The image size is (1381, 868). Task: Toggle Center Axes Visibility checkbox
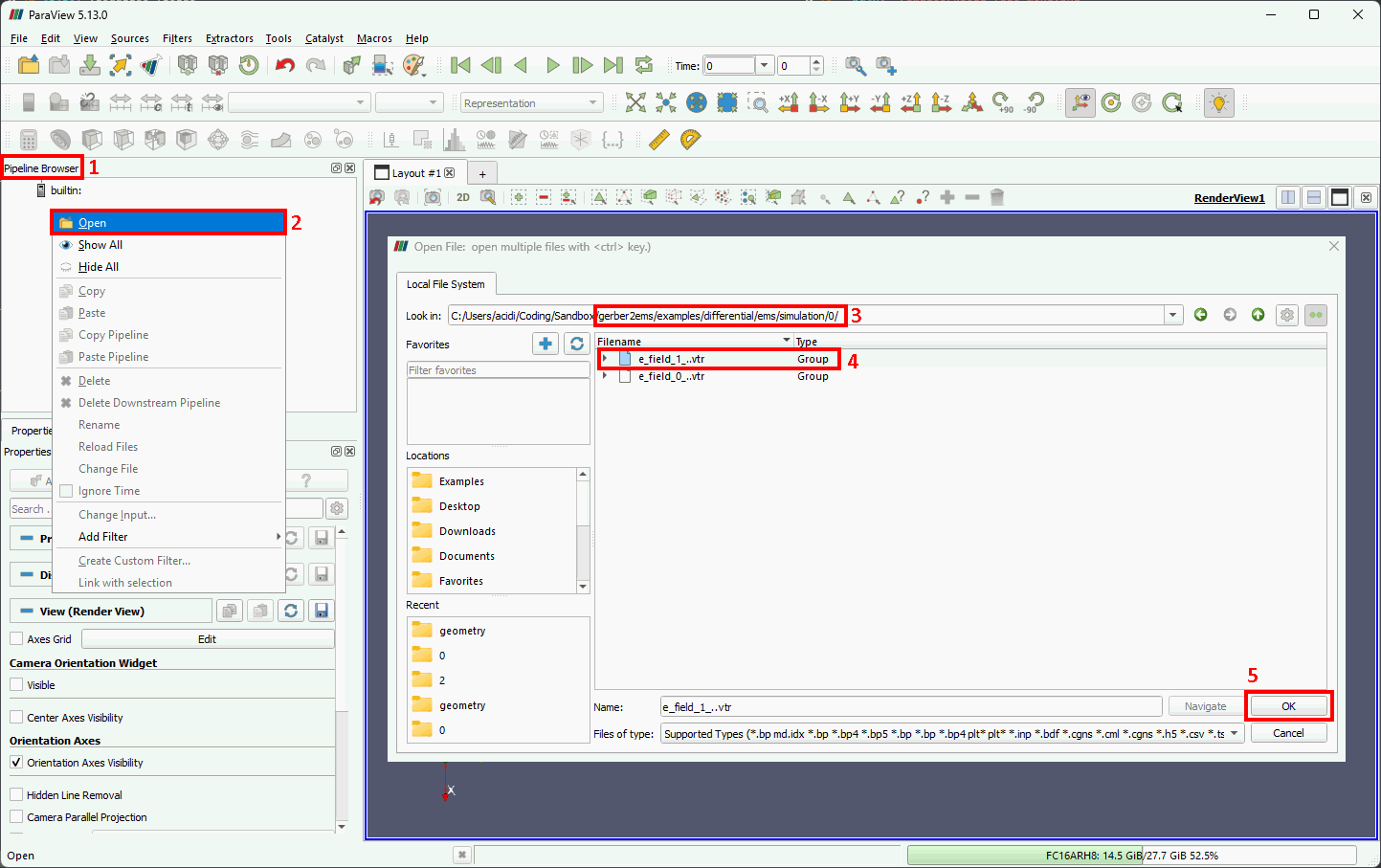coord(16,717)
